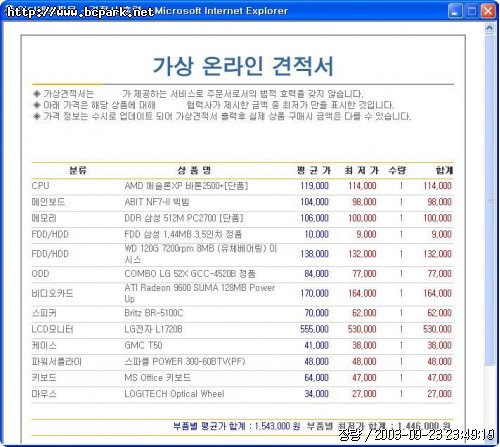Close the Internet Explorer window

click(x=488, y=11)
